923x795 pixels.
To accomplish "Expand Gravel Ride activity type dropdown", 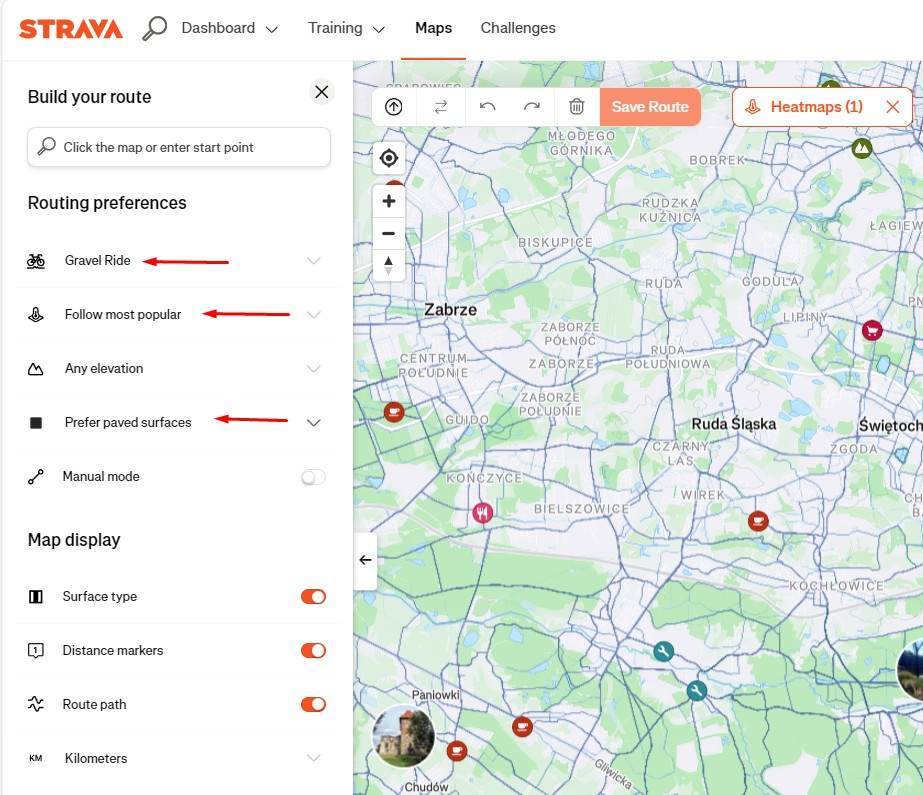I will tap(313, 261).
